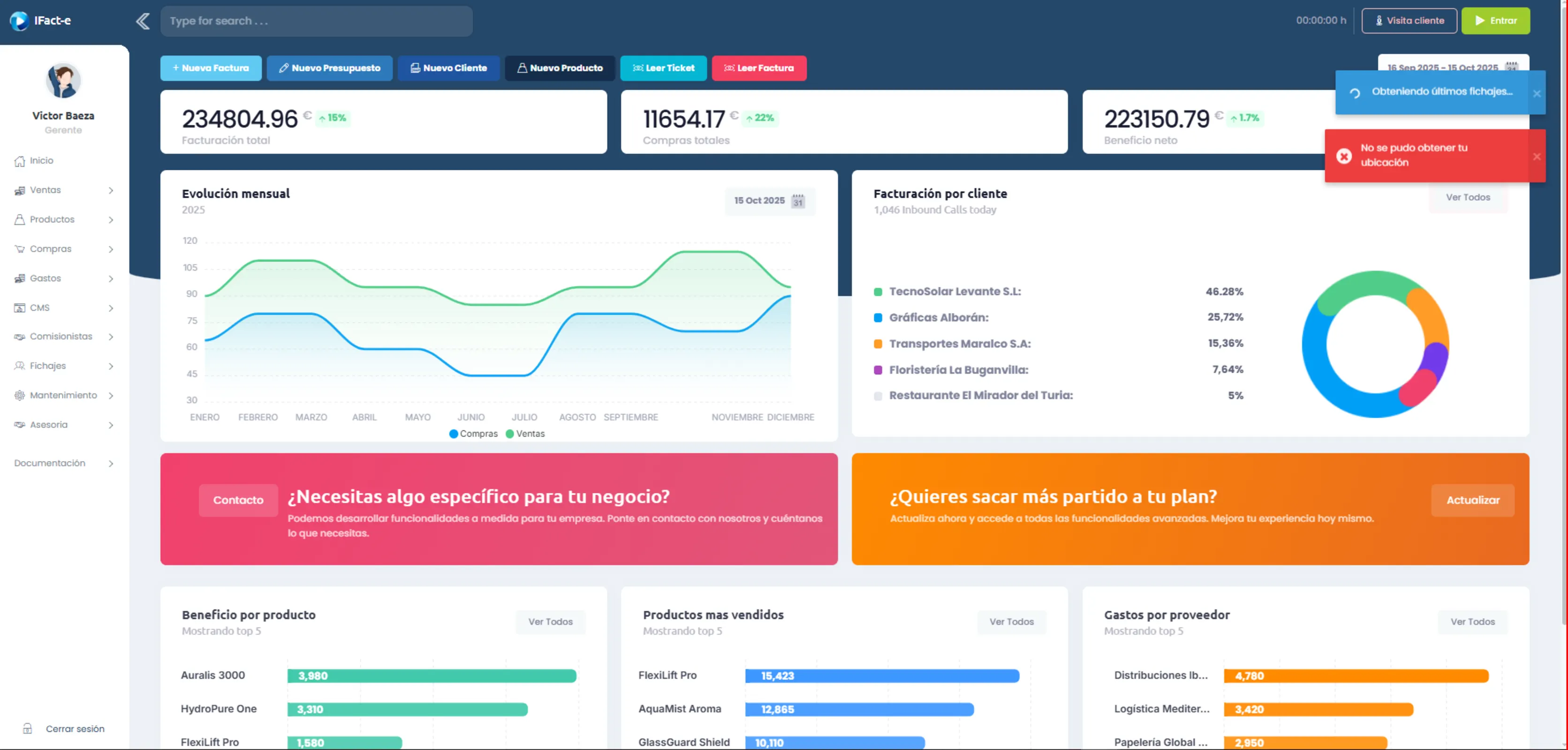Click Cerrar sesión link
Image resolution: width=1568 pixels, height=750 pixels.
[75, 729]
